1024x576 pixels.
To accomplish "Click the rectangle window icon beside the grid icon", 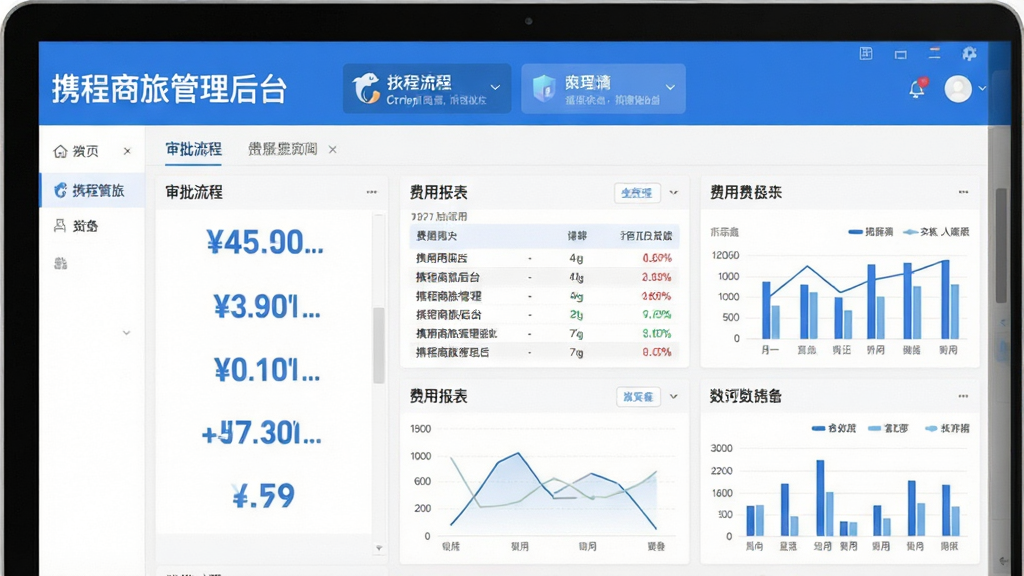I will [x=901, y=54].
